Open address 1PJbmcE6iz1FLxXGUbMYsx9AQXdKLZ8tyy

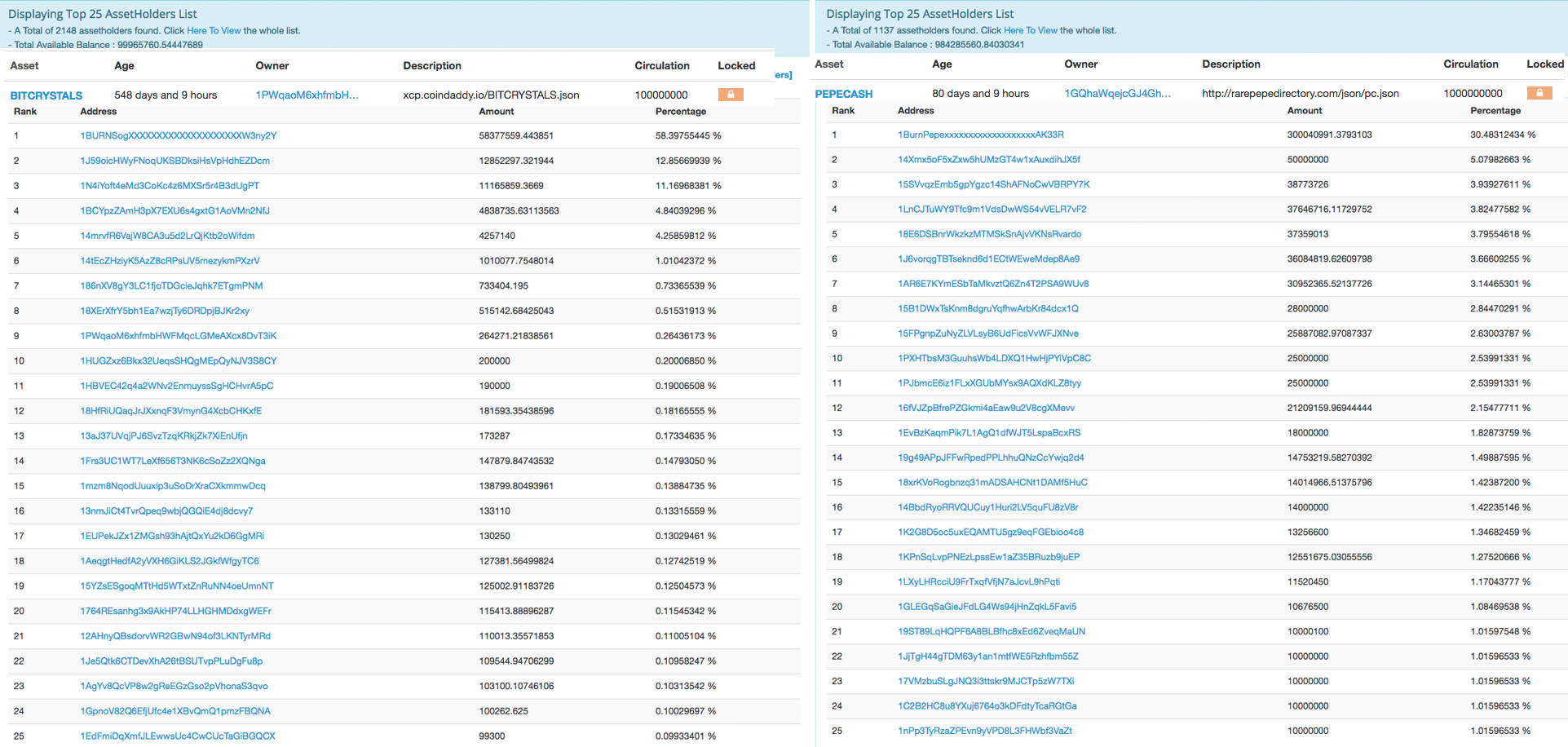point(990,383)
